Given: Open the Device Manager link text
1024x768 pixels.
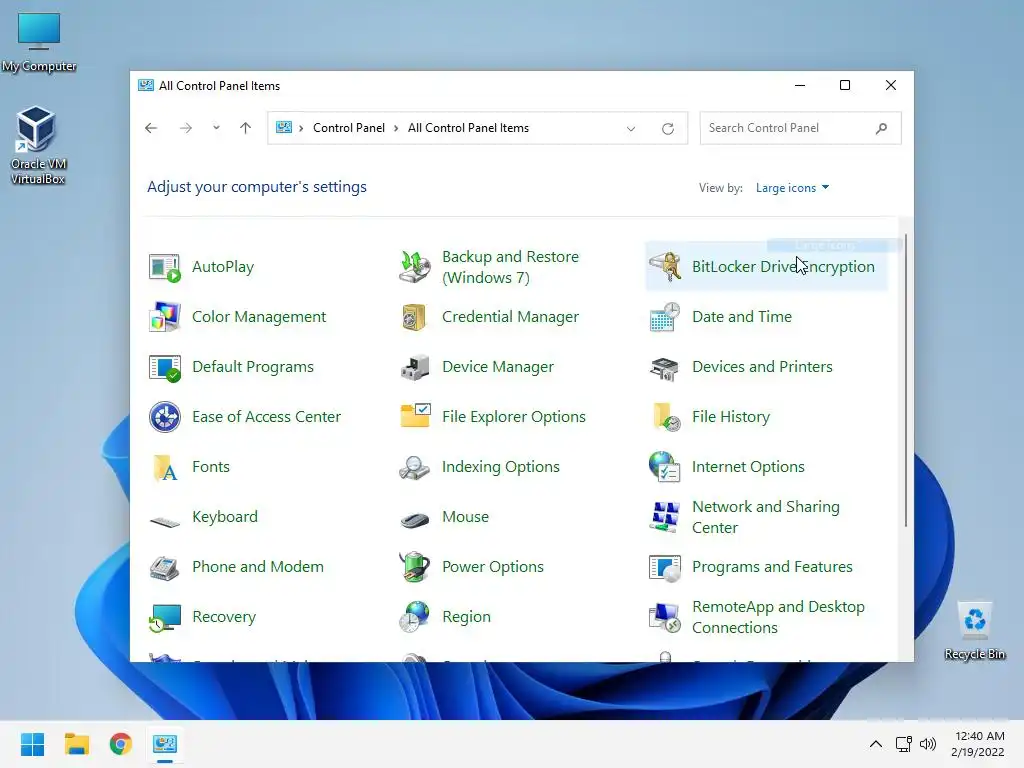Looking at the screenshot, I should tap(498, 367).
